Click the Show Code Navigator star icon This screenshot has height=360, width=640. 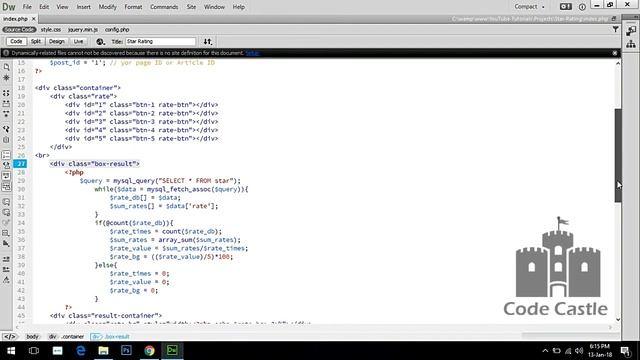click(6, 78)
